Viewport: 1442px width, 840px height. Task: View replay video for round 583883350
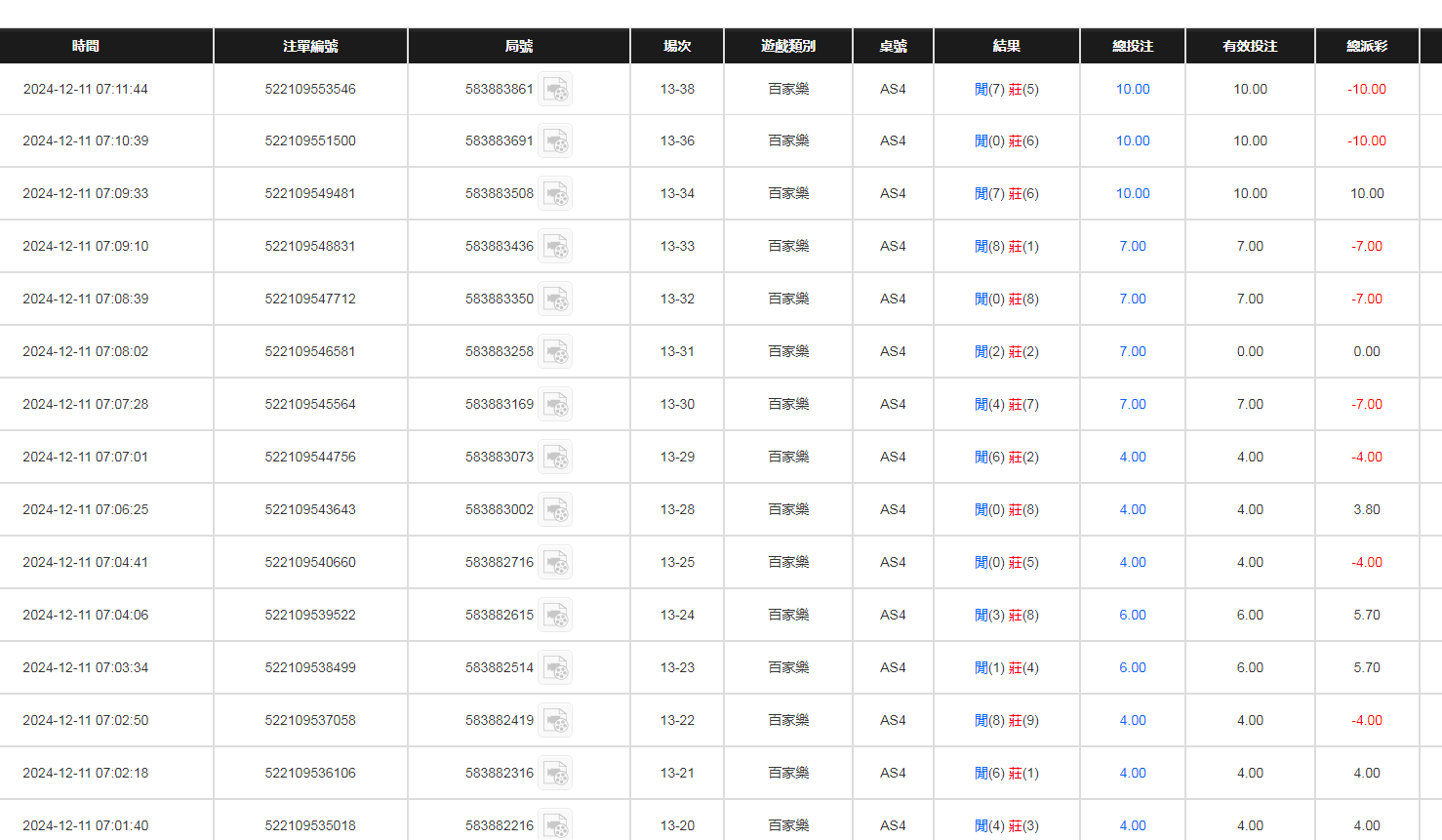tap(556, 300)
